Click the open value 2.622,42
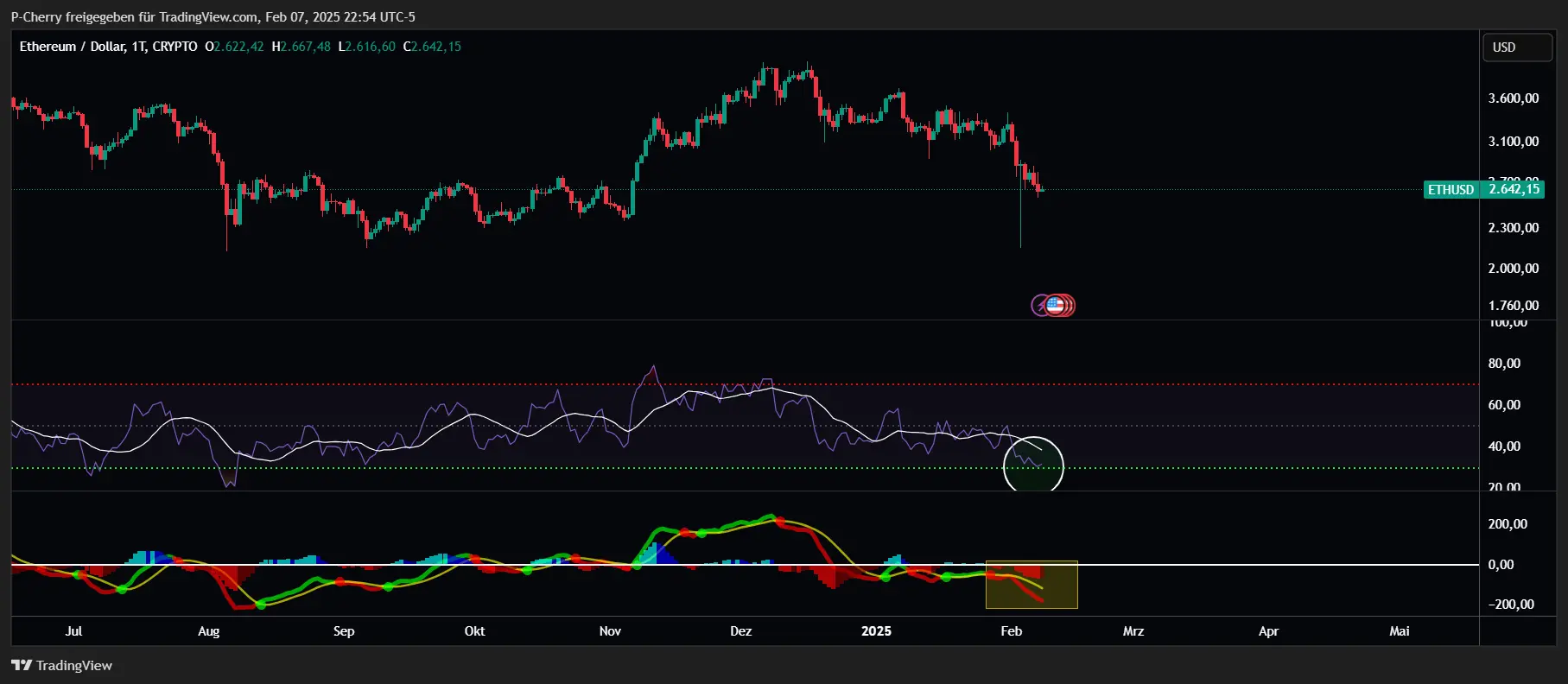The height and width of the screenshot is (684, 1568). (x=238, y=47)
